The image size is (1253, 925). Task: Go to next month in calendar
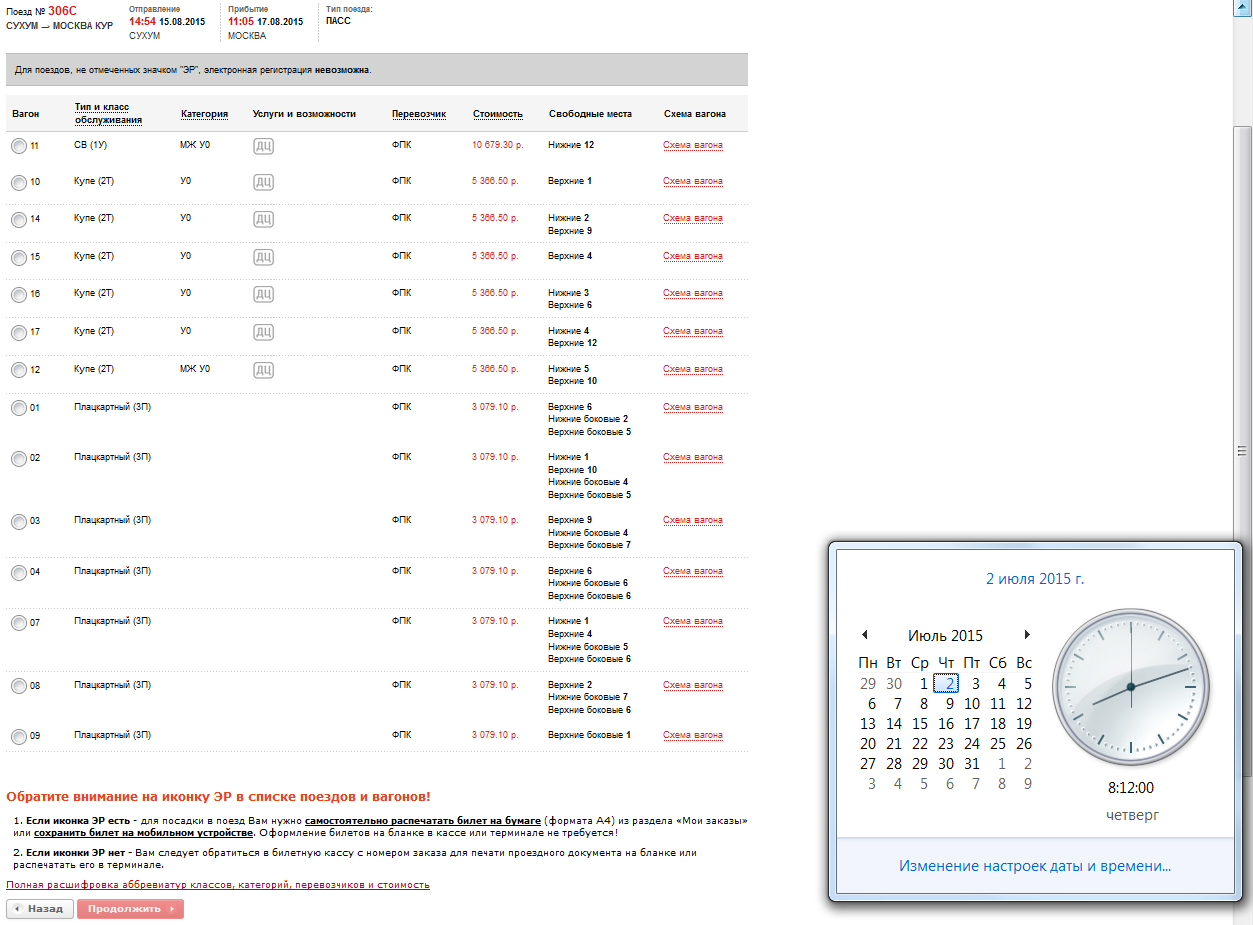point(1026,635)
